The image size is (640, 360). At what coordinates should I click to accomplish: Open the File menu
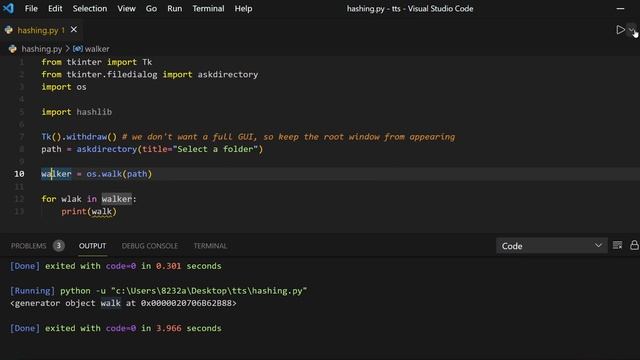point(31,9)
